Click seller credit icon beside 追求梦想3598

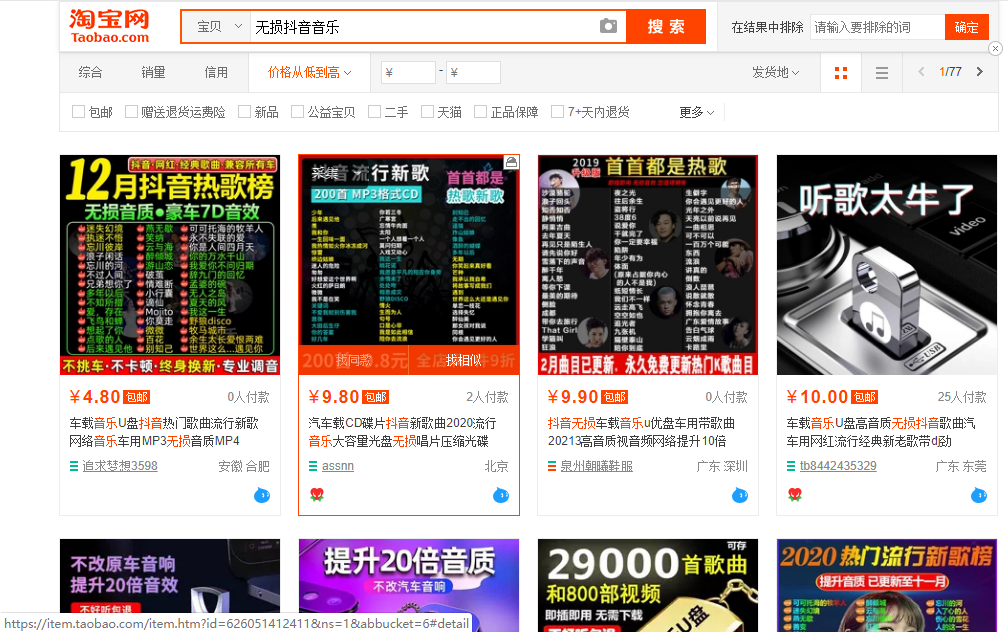74,466
